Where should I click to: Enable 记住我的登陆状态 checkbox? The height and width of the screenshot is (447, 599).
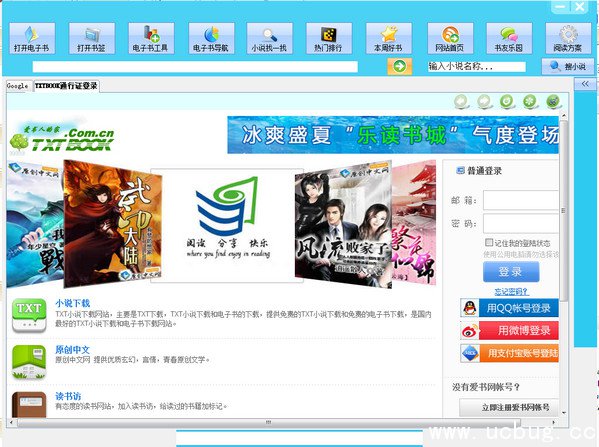[x=489, y=242]
